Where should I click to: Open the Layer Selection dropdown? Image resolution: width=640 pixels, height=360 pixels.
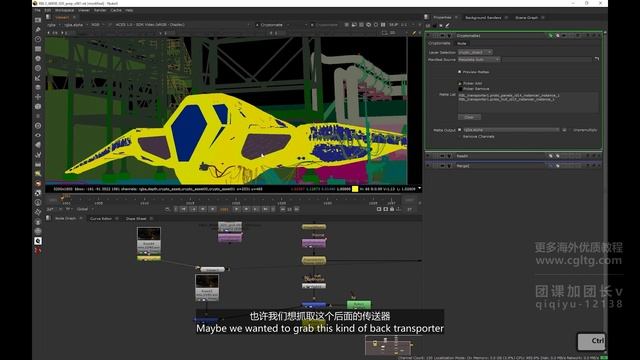click(475, 52)
